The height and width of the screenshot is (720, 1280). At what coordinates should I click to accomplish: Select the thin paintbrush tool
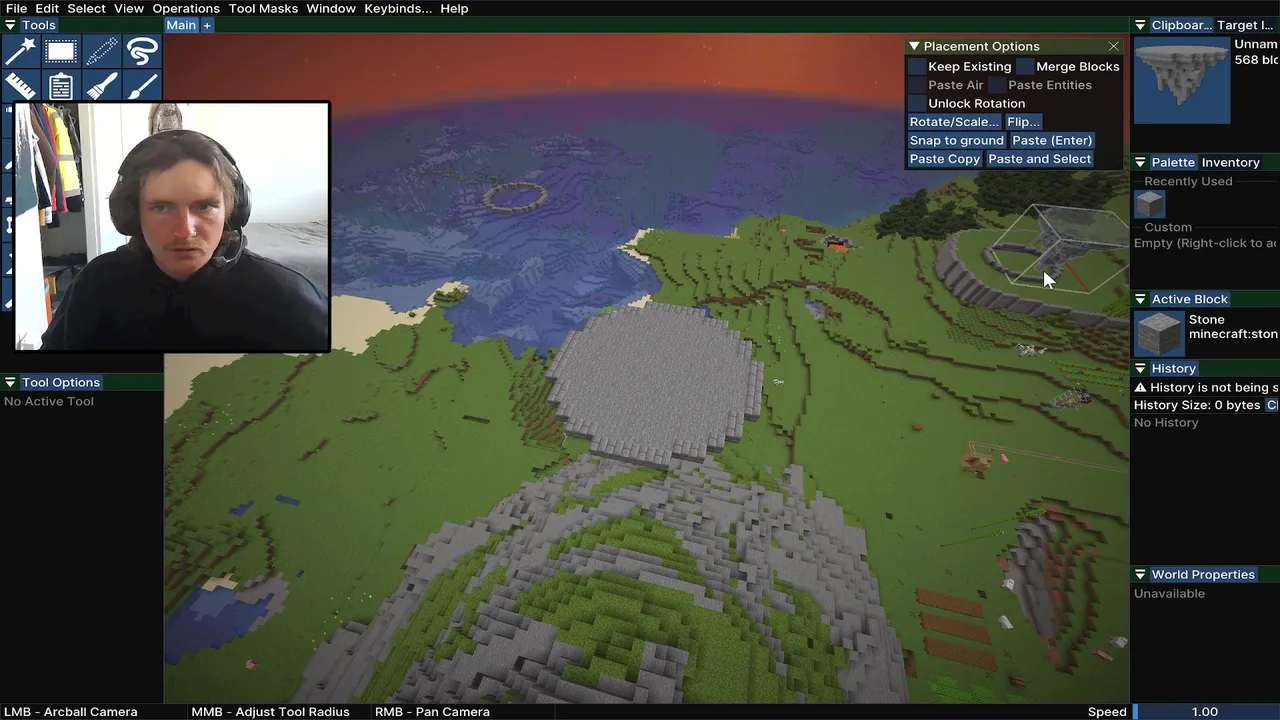pyautogui.click(x=143, y=86)
